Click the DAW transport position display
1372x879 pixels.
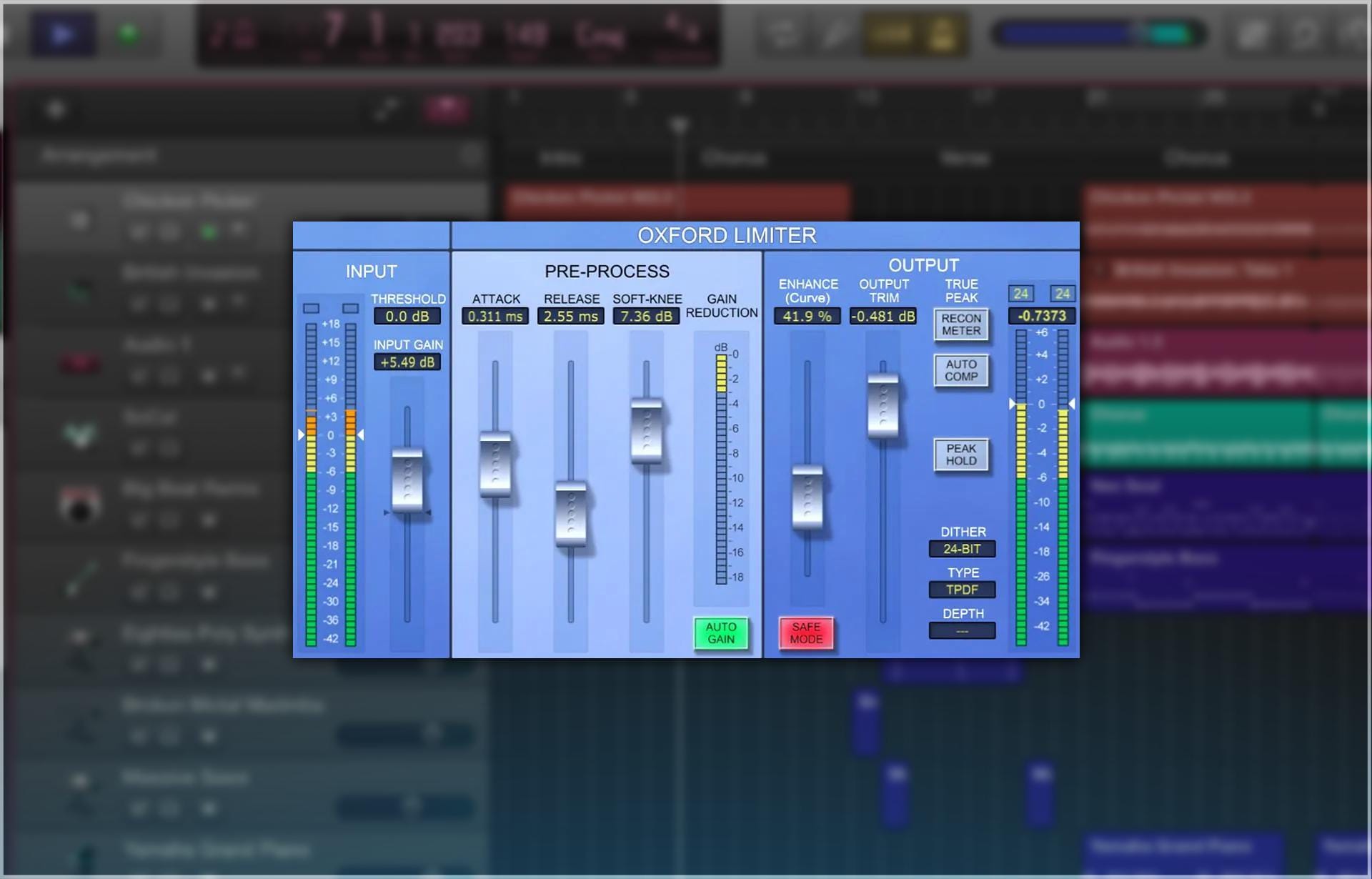pyautogui.click(x=457, y=34)
